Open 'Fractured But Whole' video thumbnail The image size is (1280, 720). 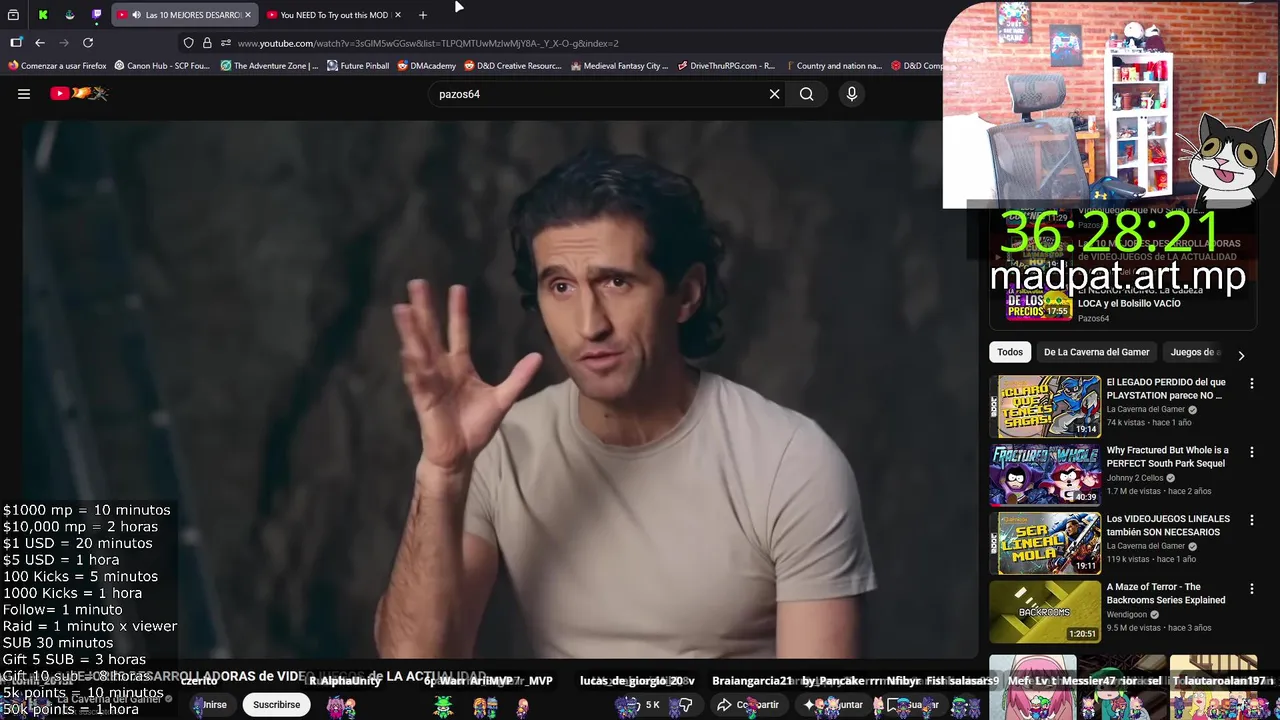1045,475
